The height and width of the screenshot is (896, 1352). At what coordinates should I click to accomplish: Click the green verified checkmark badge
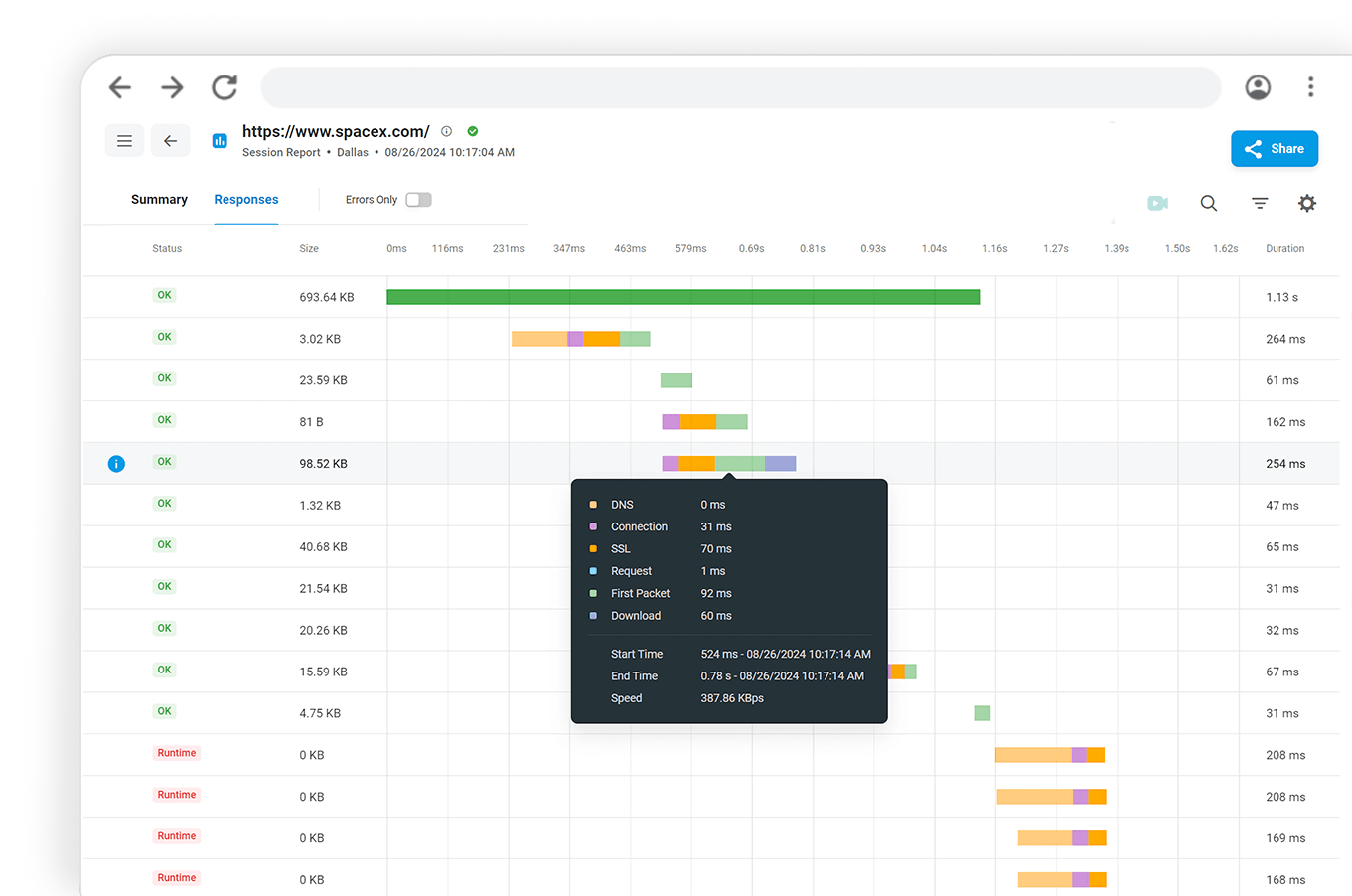tap(472, 130)
